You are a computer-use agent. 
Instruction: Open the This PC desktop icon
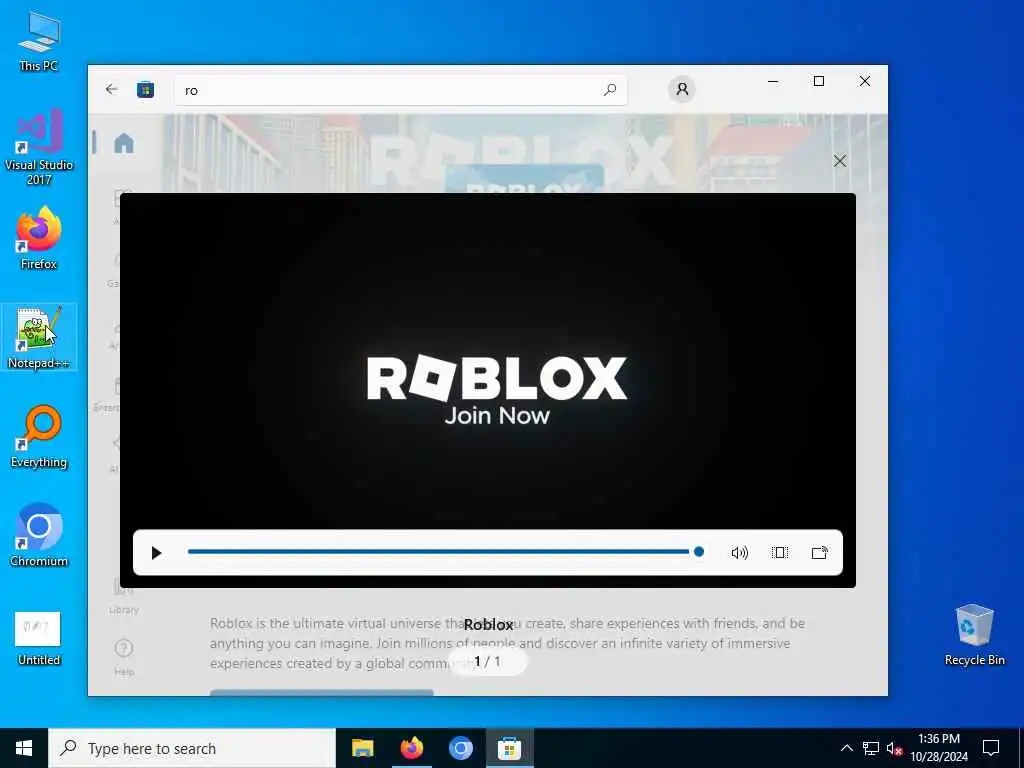click(39, 40)
